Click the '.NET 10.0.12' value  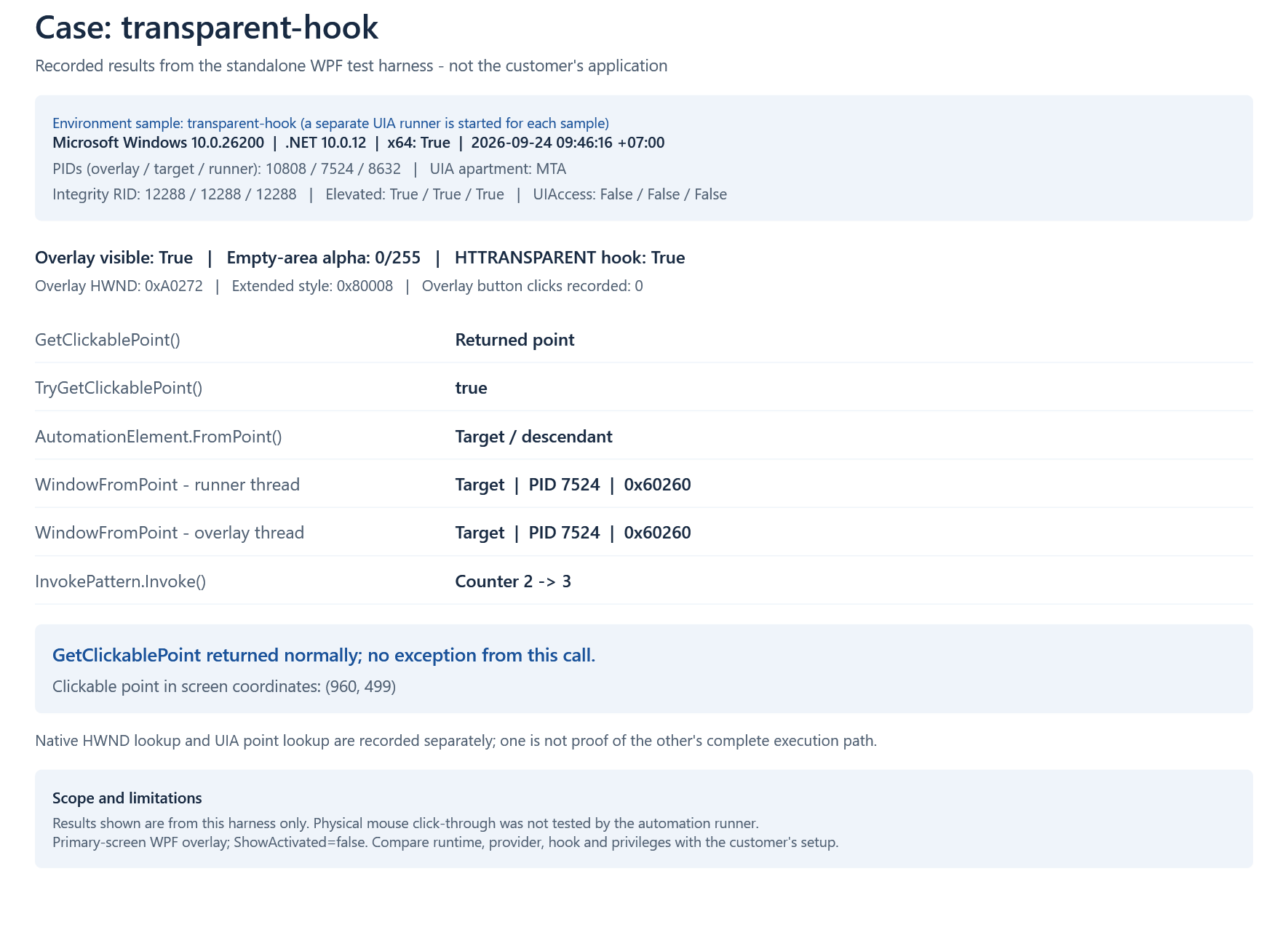(x=325, y=143)
